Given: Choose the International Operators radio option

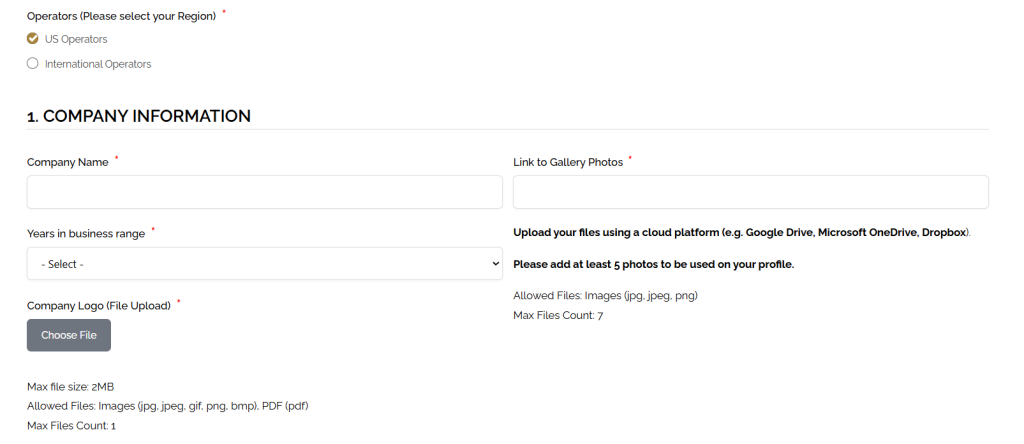Looking at the screenshot, I should [x=33, y=64].
